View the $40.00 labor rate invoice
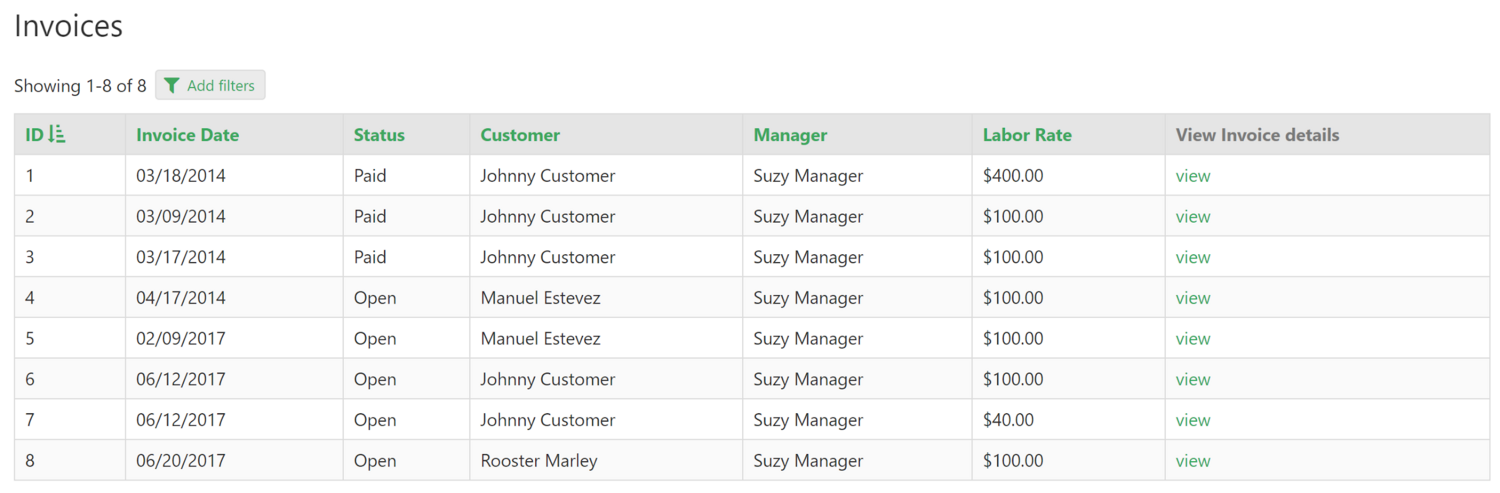The width and height of the screenshot is (1500, 493). 1193,420
